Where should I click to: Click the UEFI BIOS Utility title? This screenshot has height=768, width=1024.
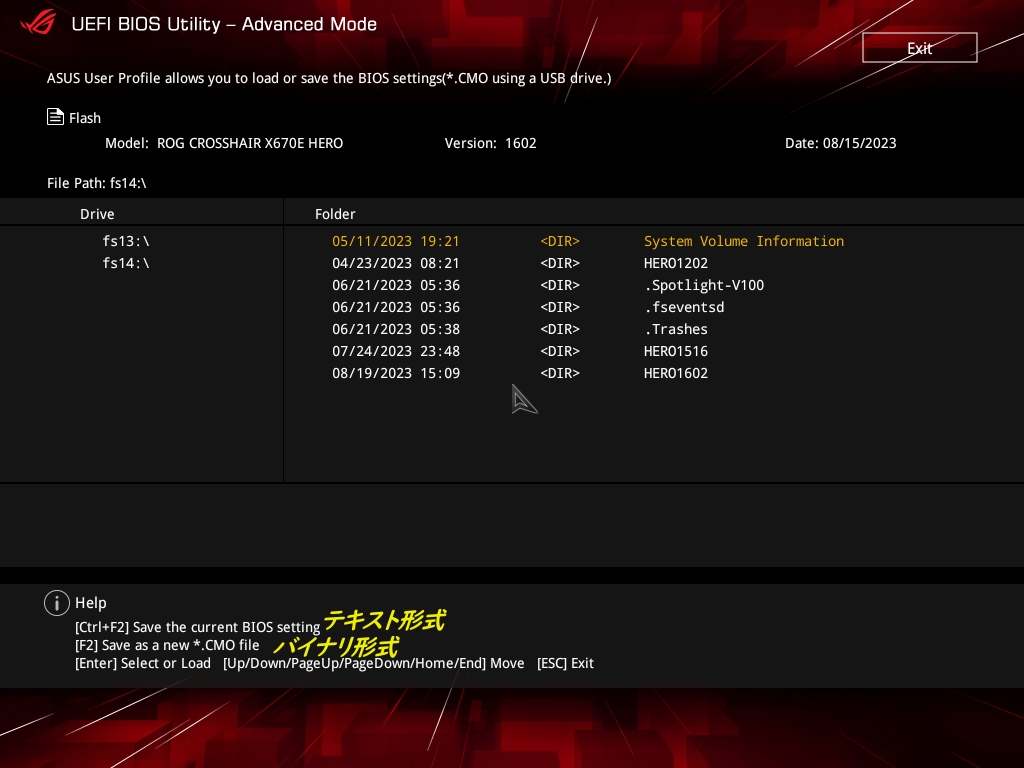224,24
